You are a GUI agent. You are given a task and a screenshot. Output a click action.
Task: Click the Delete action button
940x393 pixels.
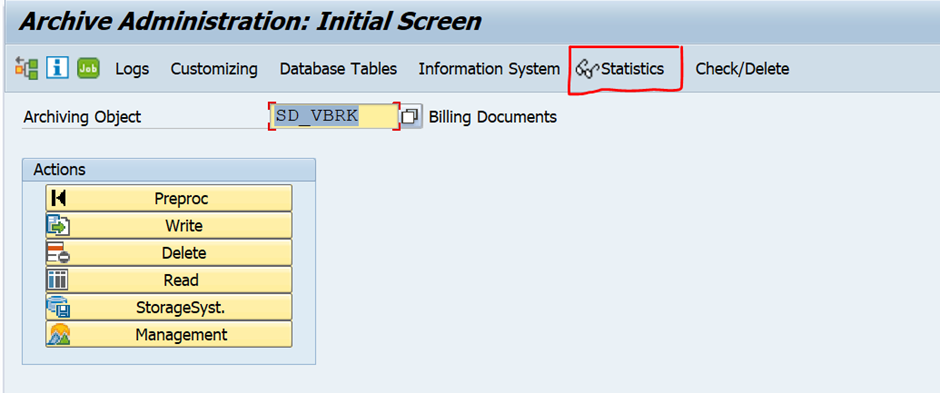[x=169, y=253]
